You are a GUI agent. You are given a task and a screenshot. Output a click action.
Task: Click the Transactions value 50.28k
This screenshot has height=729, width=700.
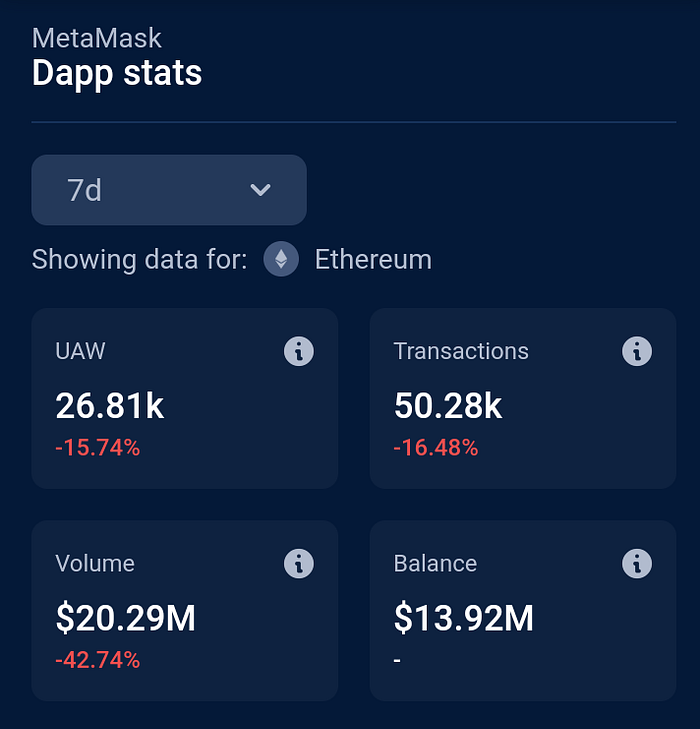[x=448, y=406]
